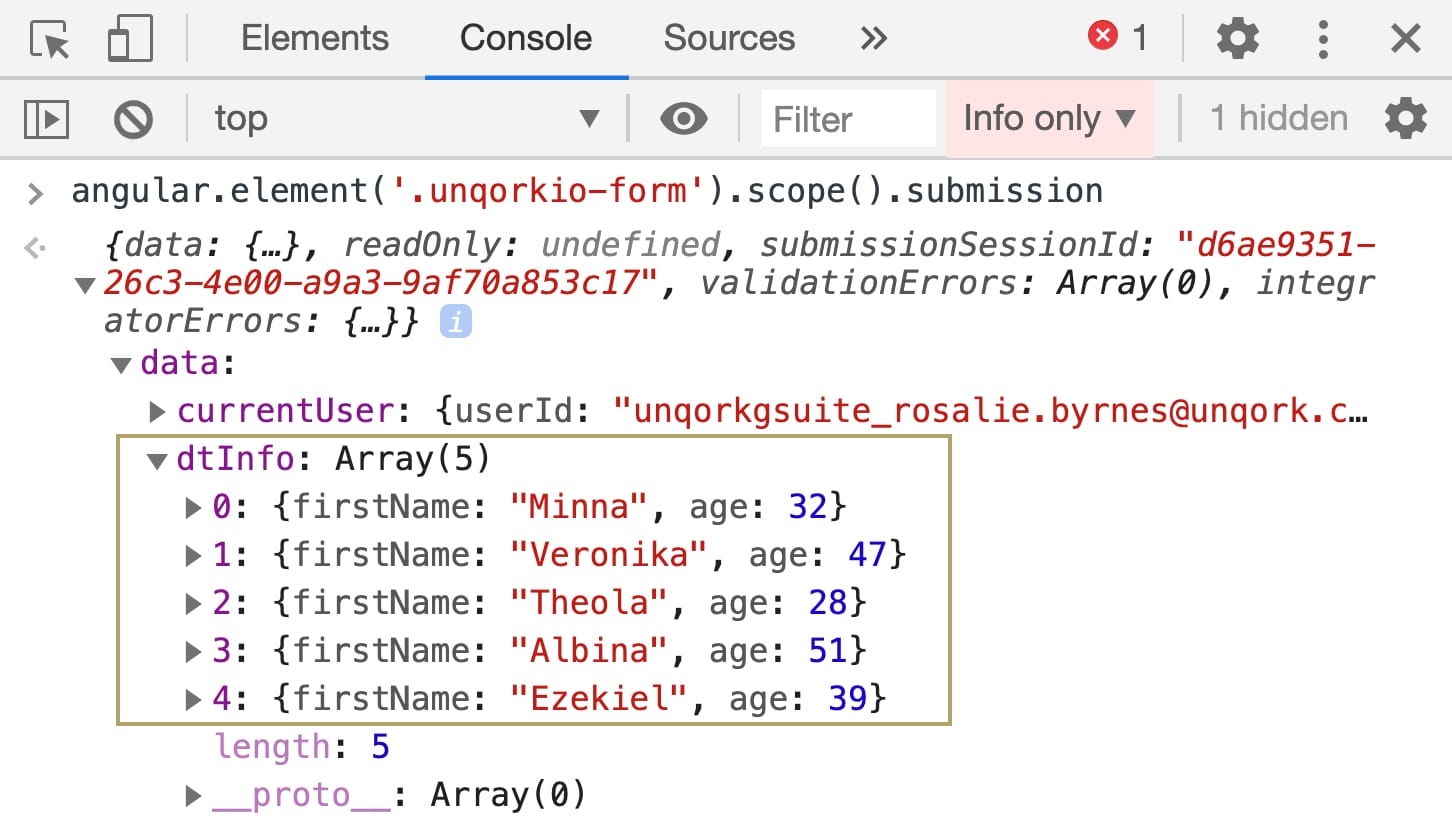This screenshot has width=1452, height=820.
Task: Click the age value 51
Action: point(828,651)
